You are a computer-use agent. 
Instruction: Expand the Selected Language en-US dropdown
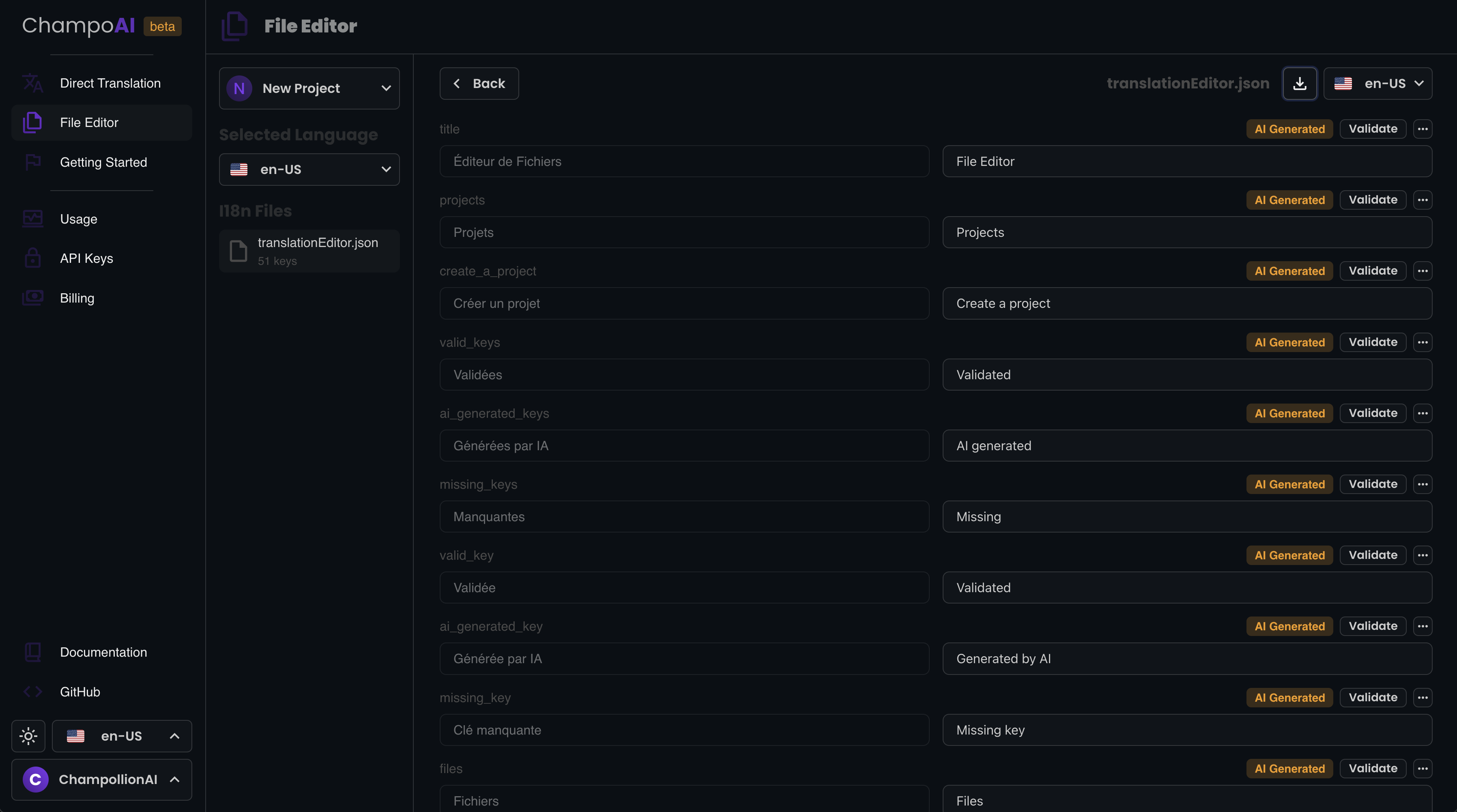coord(309,170)
